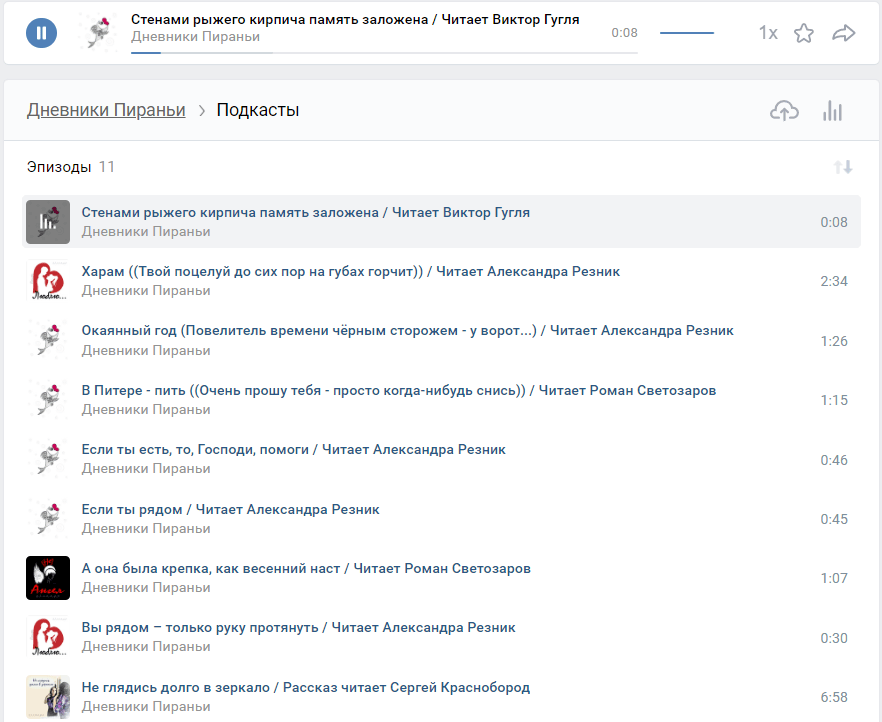Viewport: 882px width, 722px height.
Task: Click player's Дневники Пираньи author name
Action: 195,37
